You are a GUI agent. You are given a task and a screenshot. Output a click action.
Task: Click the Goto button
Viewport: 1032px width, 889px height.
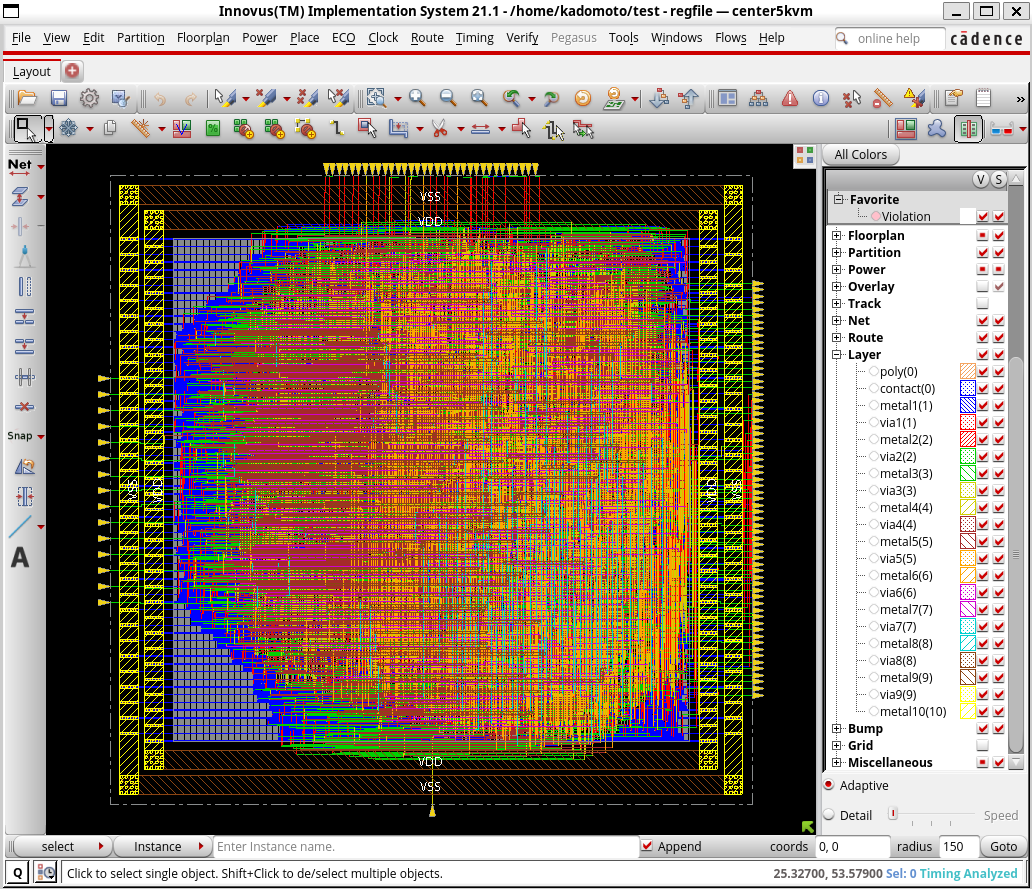[x=1003, y=846]
